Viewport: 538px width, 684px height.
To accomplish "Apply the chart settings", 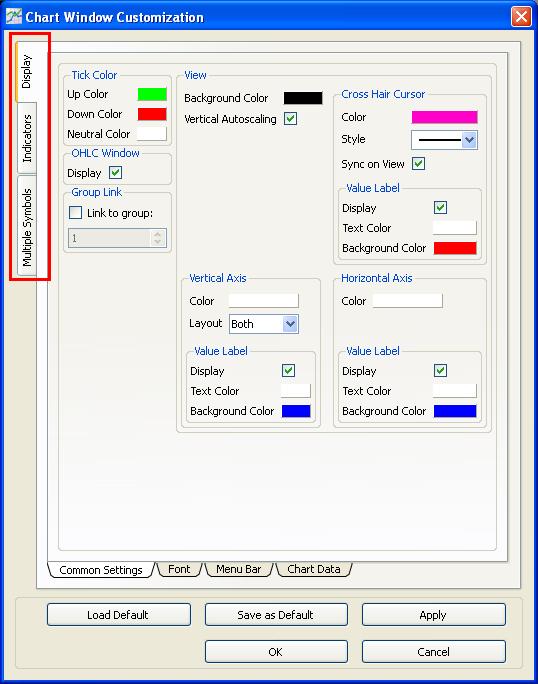I will (434, 615).
